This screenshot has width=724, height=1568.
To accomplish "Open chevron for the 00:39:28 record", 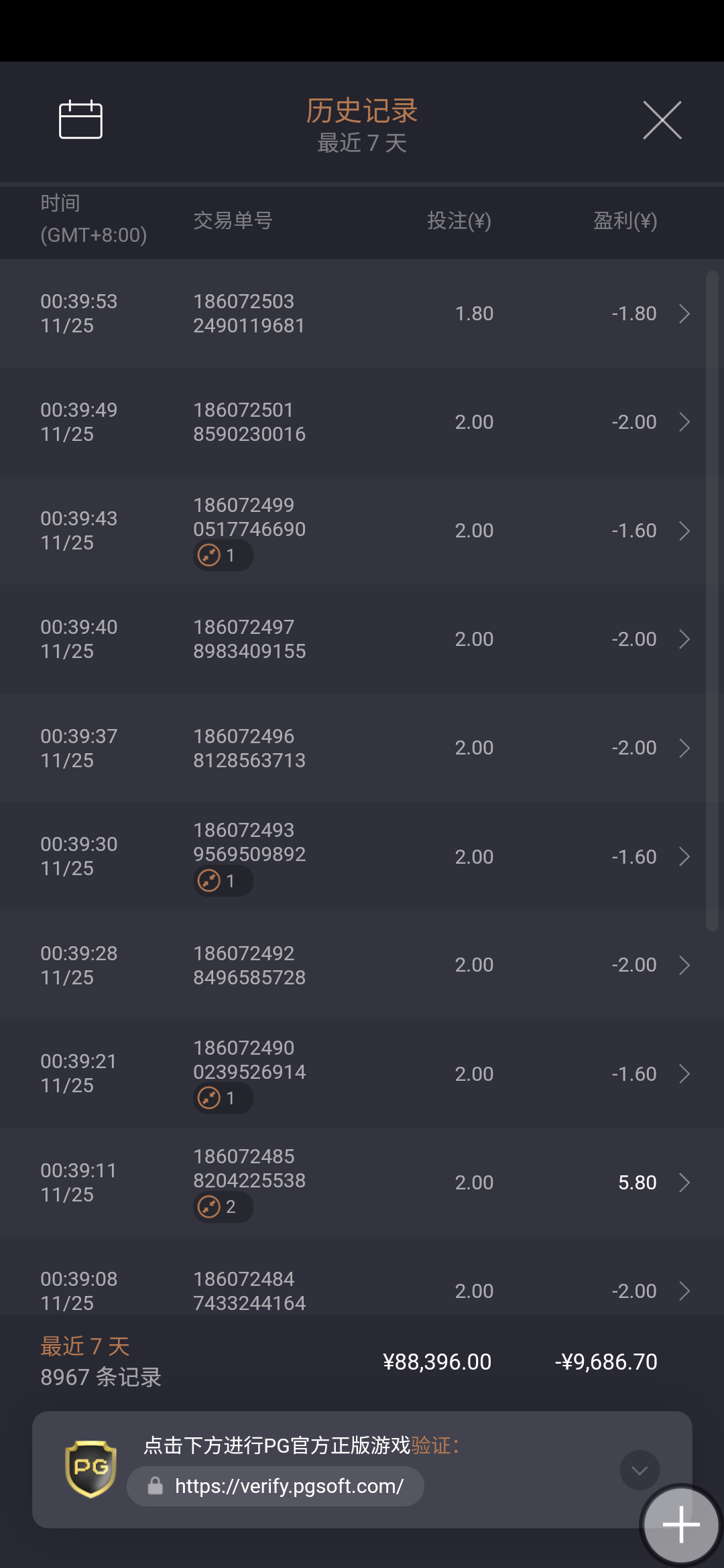I will (x=684, y=966).
